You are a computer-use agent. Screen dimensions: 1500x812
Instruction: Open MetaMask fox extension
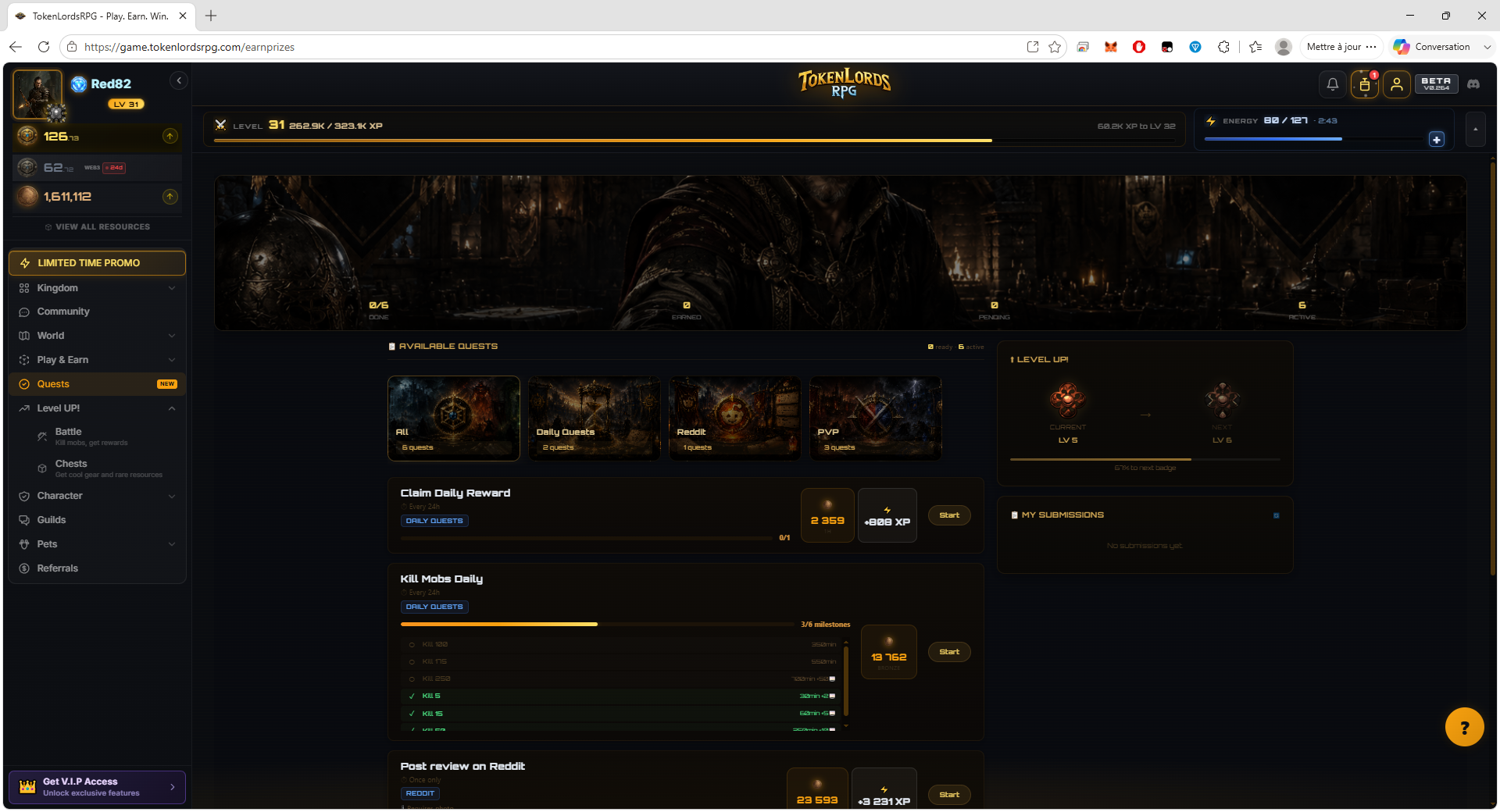tap(1111, 47)
